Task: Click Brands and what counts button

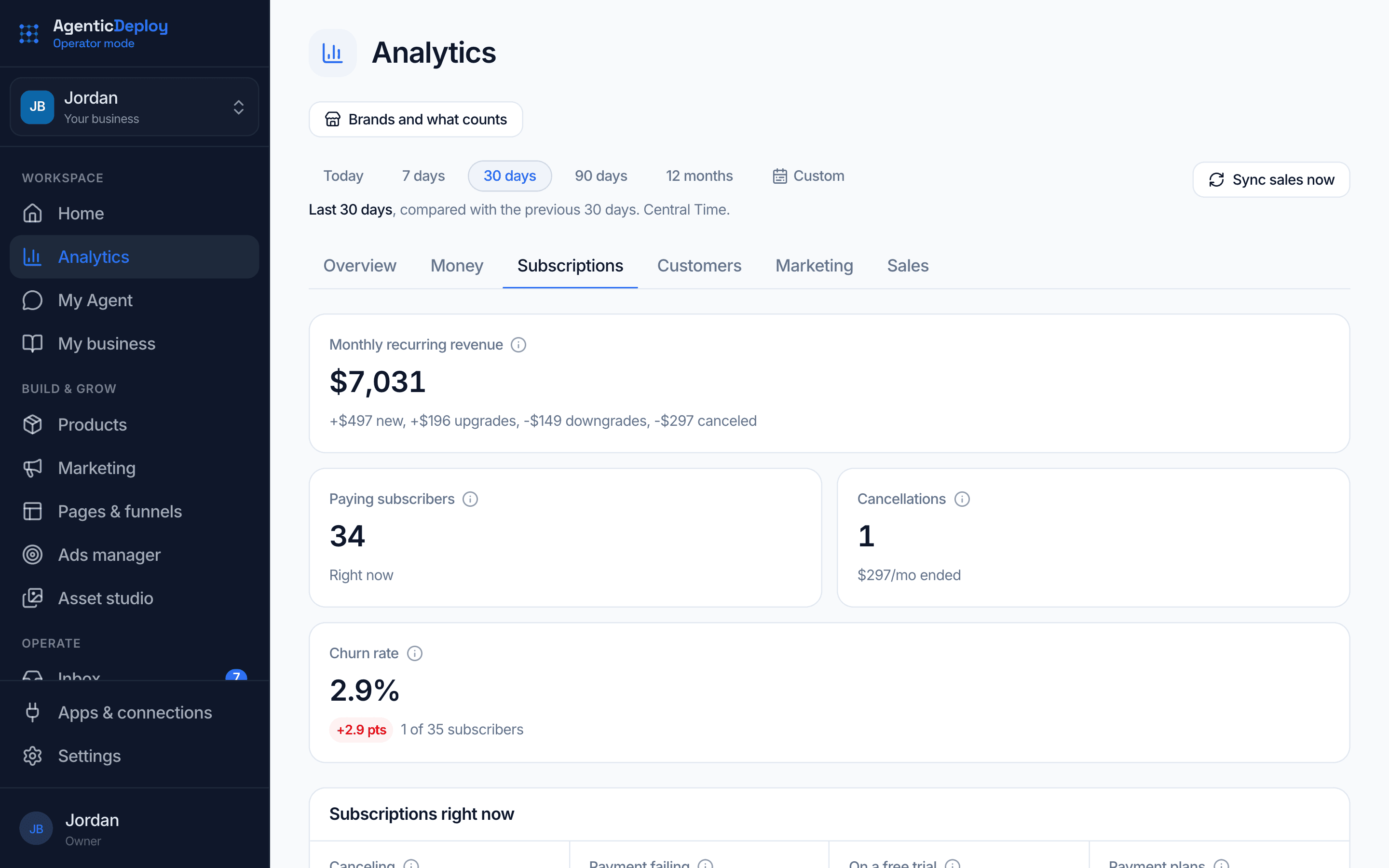Action: pyautogui.click(x=416, y=120)
